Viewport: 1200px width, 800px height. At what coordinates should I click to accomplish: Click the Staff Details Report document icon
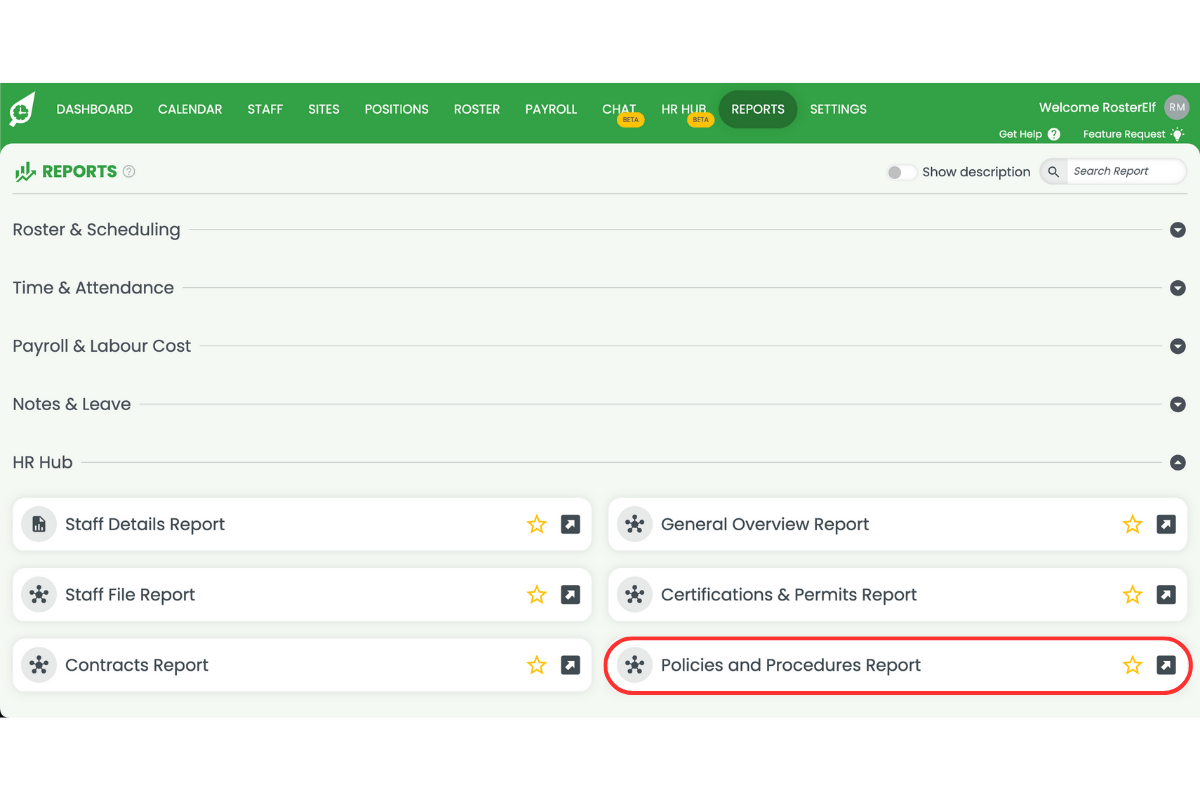pyautogui.click(x=38, y=523)
